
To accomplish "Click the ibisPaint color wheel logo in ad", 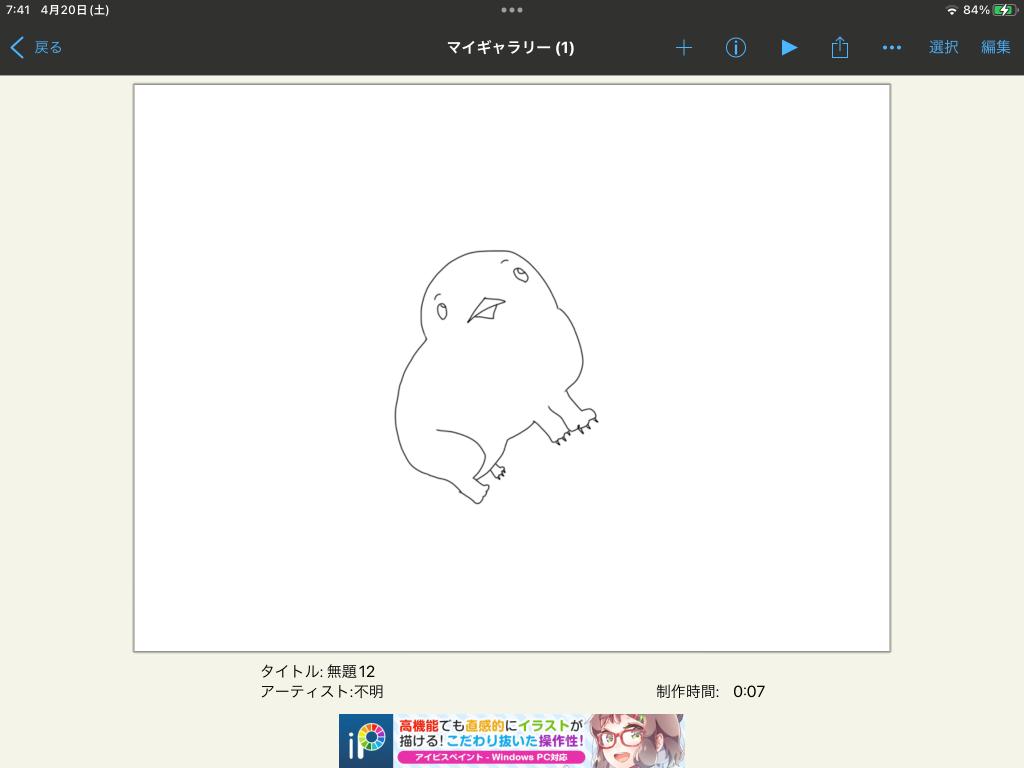I will [x=366, y=741].
